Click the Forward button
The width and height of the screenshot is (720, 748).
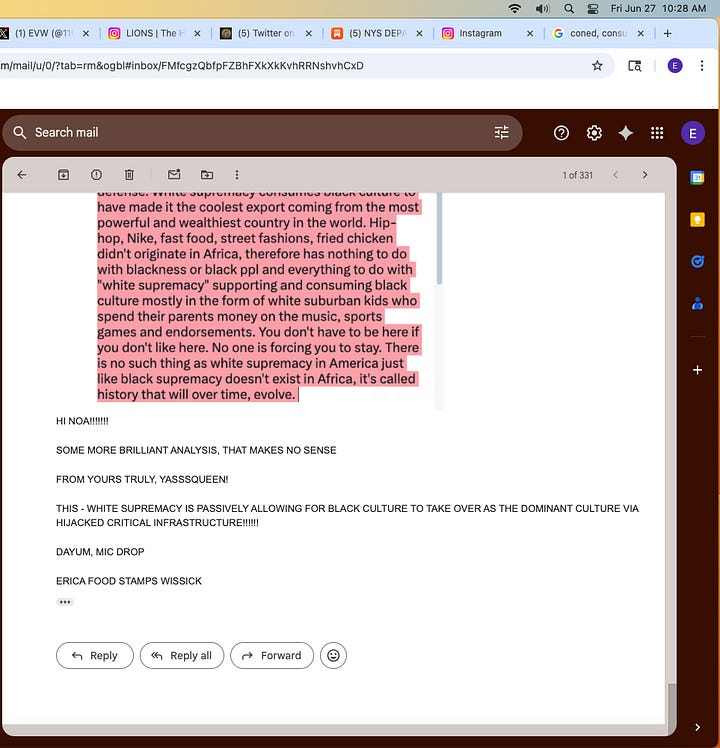click(x=271, y=655)
